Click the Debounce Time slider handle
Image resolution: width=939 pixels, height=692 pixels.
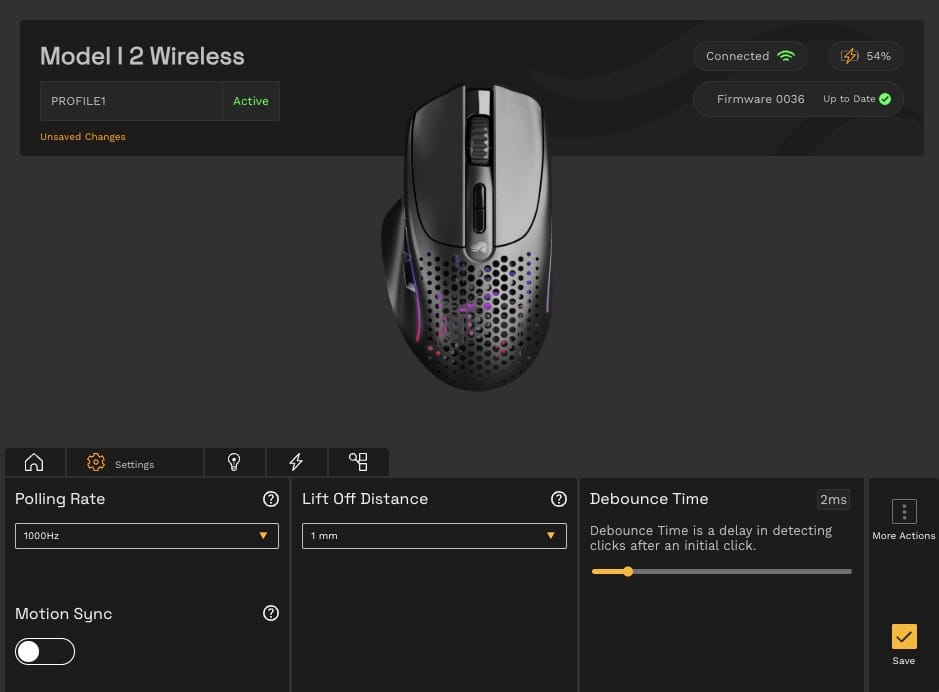pos(628,572)
